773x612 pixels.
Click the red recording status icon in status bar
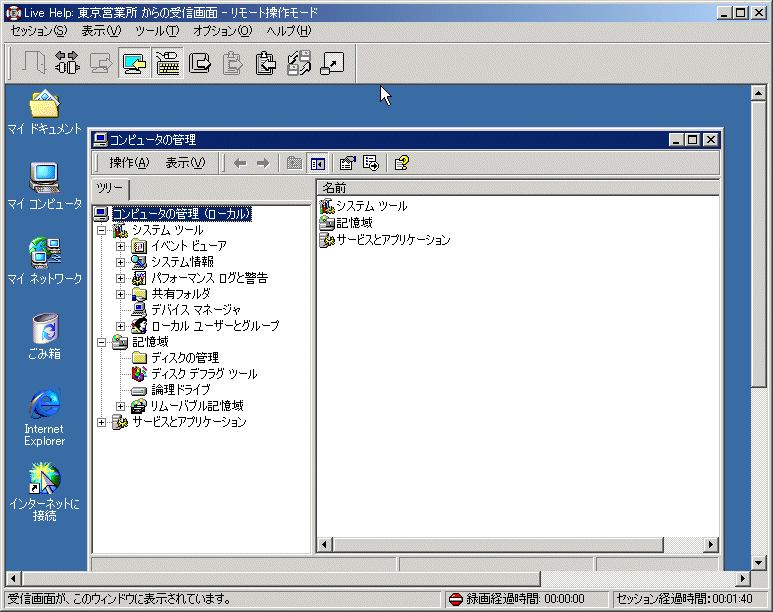point(456,599)
